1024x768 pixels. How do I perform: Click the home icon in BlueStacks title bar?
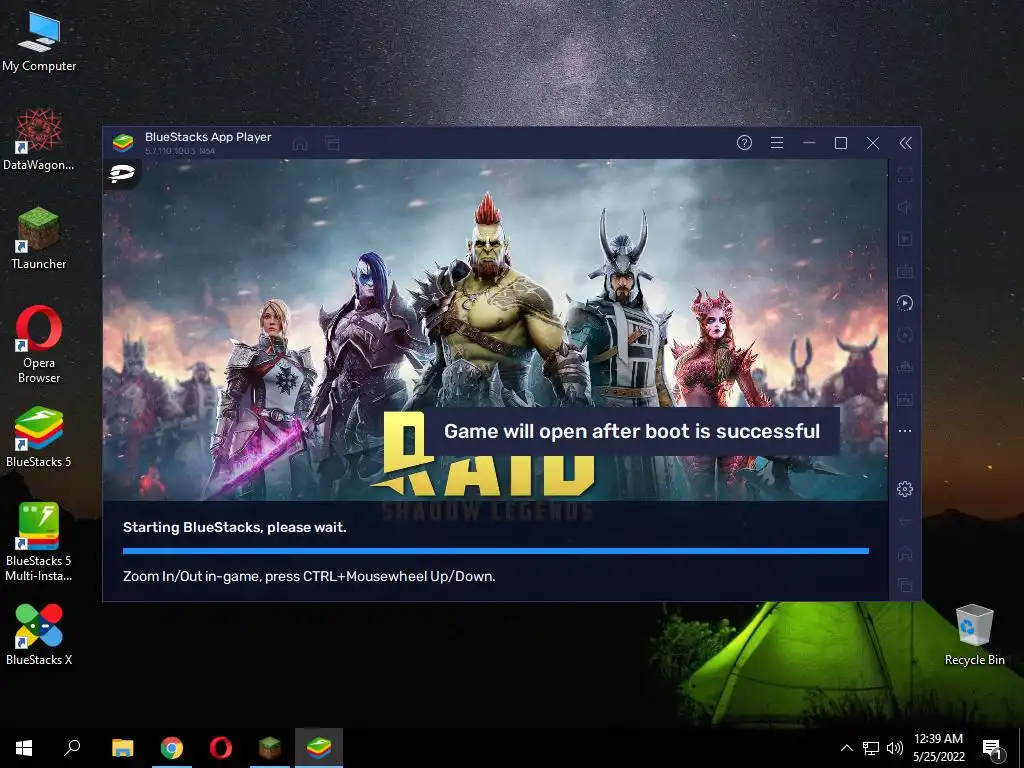[x=300, y=144]
